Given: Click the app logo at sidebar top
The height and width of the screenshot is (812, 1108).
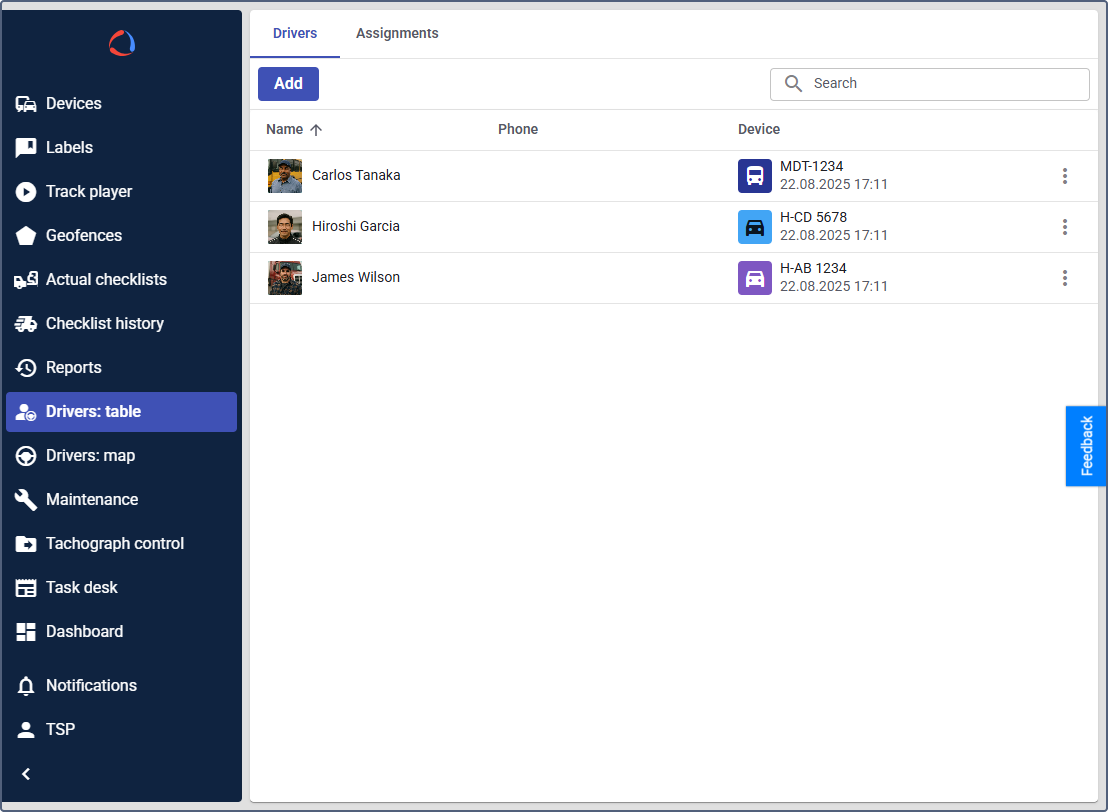Looking at the screenshot, I should click(x=122, y=43).
